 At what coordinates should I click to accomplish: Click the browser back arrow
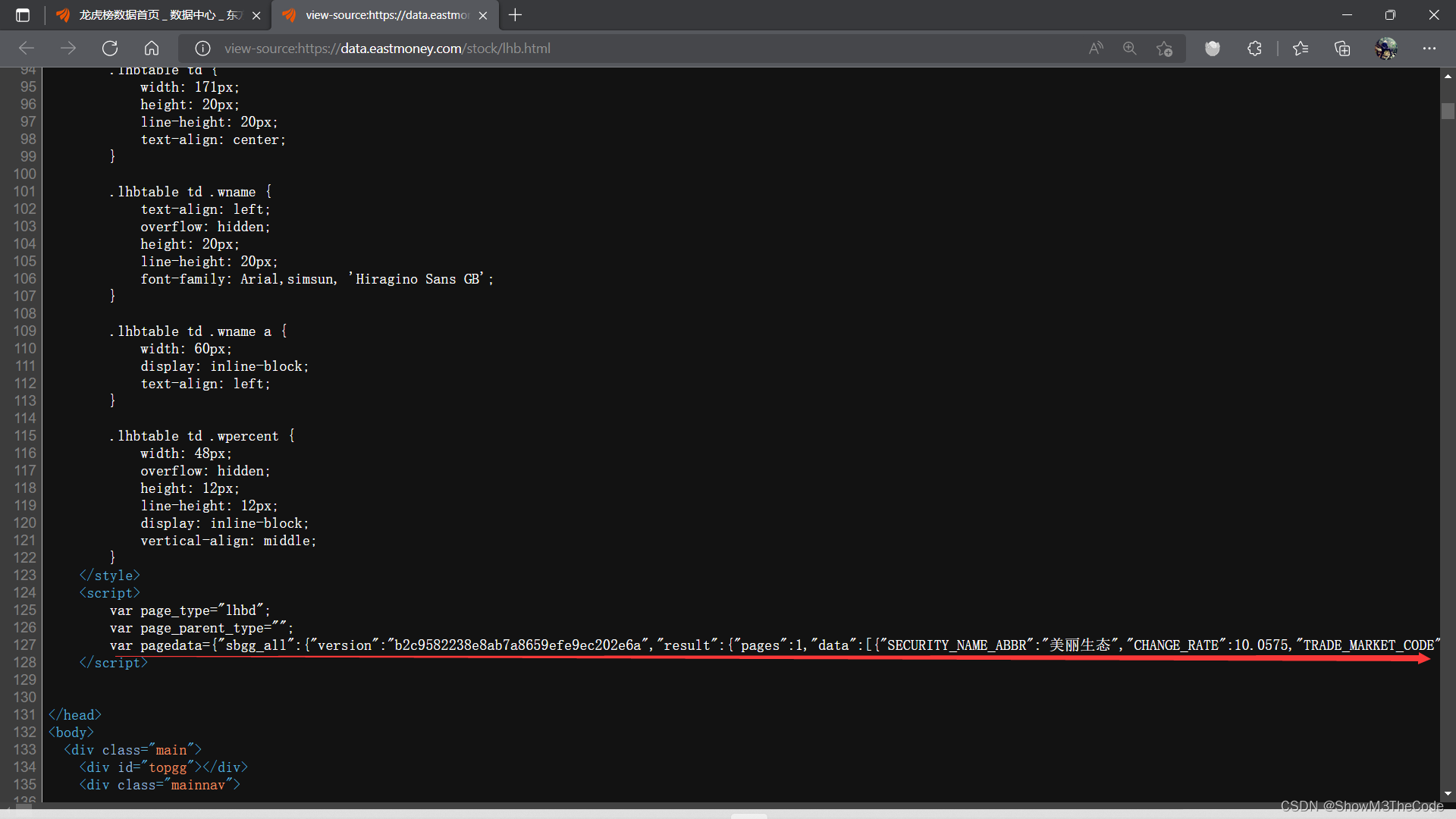[x=27, y=49]
